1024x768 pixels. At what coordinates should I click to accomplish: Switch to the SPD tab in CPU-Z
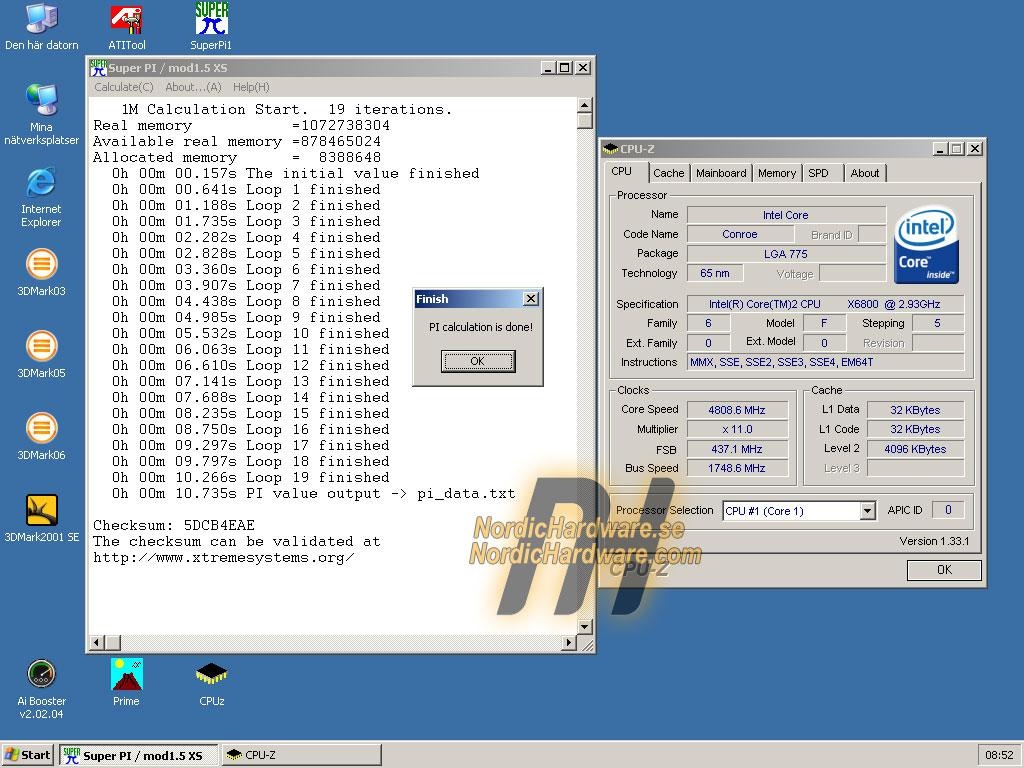click(x=818, y=173)
